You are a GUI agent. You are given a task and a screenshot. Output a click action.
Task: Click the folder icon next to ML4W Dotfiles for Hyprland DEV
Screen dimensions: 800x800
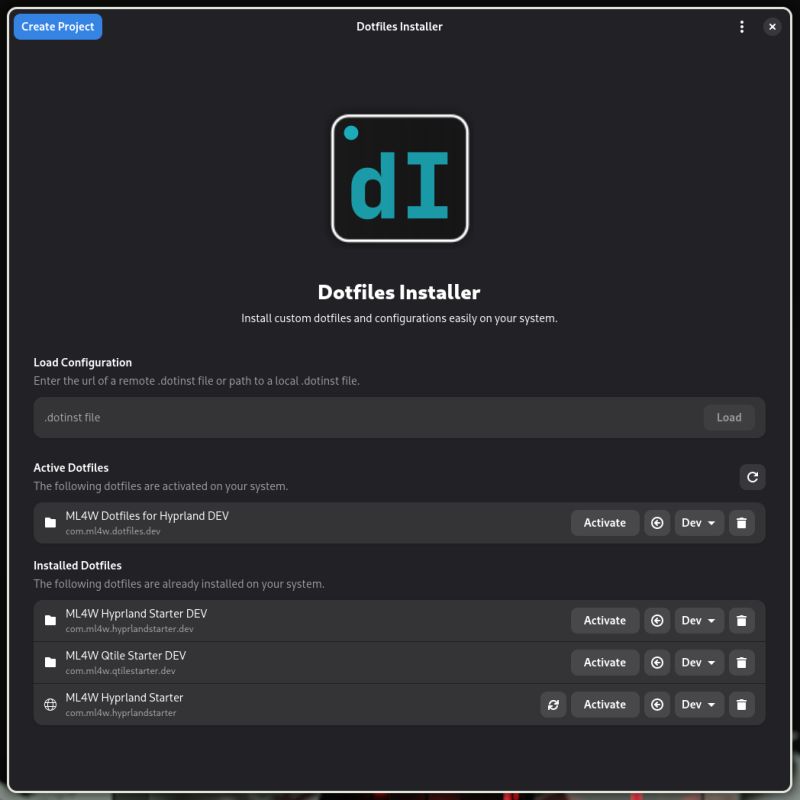pos(49,522)
